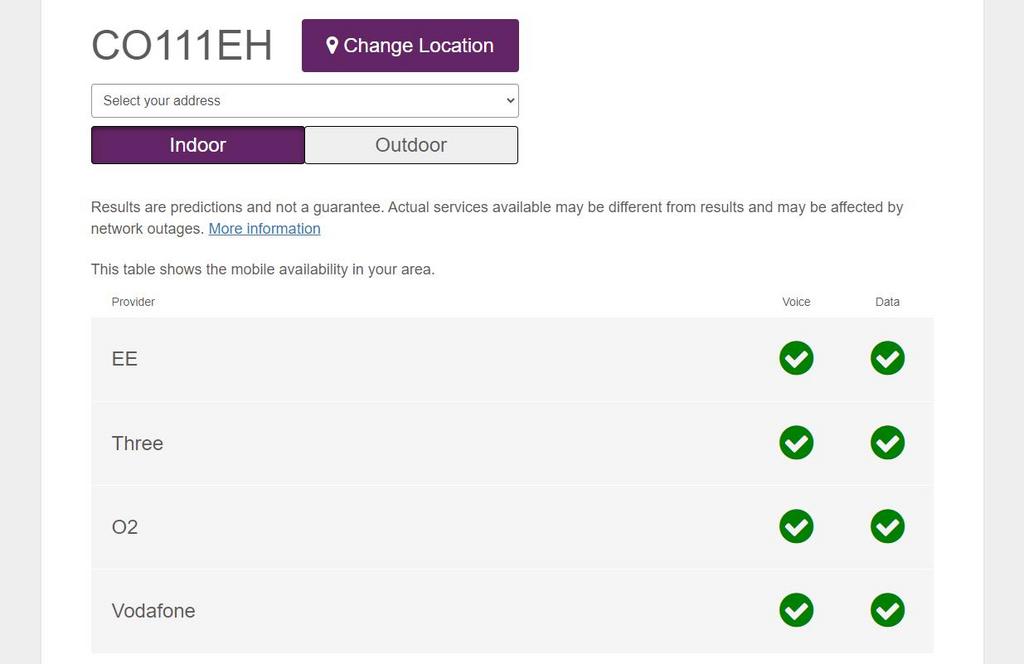Click the Three voice availability checkmark
The height and width of the screenshot is (664, 1024).
coord(796,443)
